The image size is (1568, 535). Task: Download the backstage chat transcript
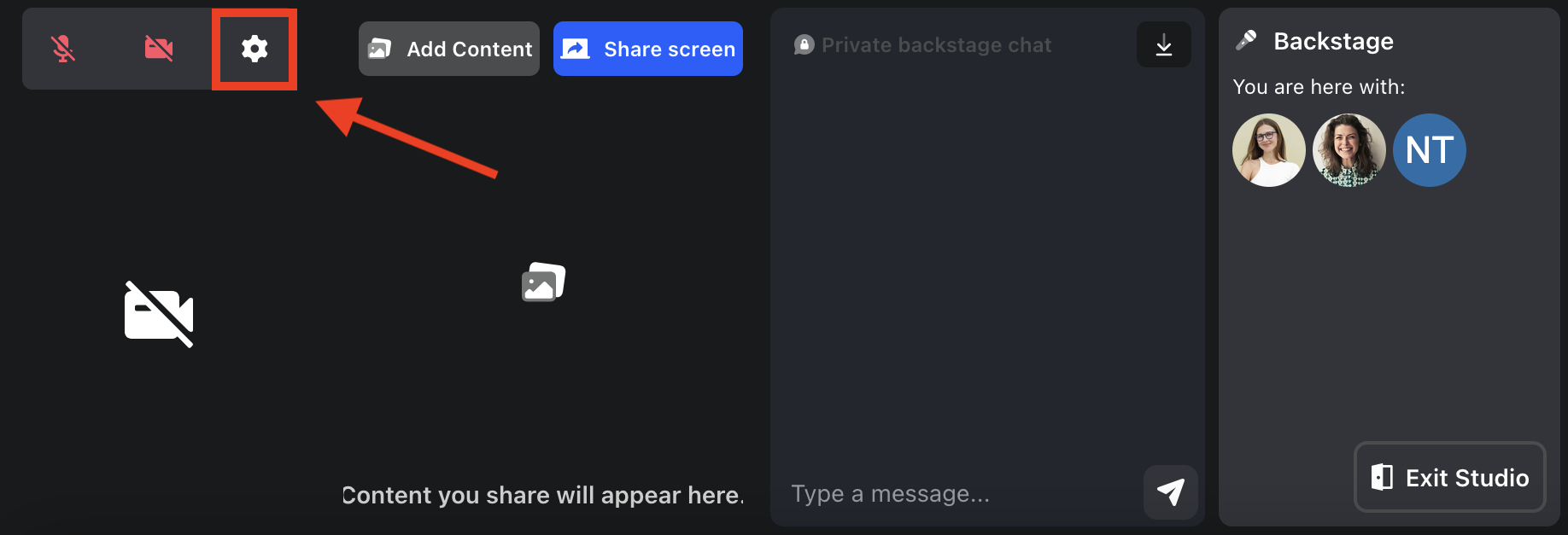(1164, 44)
